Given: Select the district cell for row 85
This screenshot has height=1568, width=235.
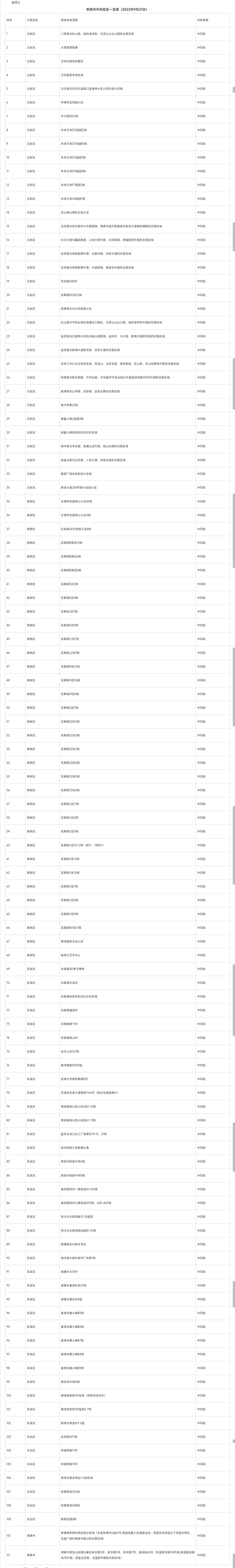Looking at the screenshot, I should (31, 1189).
